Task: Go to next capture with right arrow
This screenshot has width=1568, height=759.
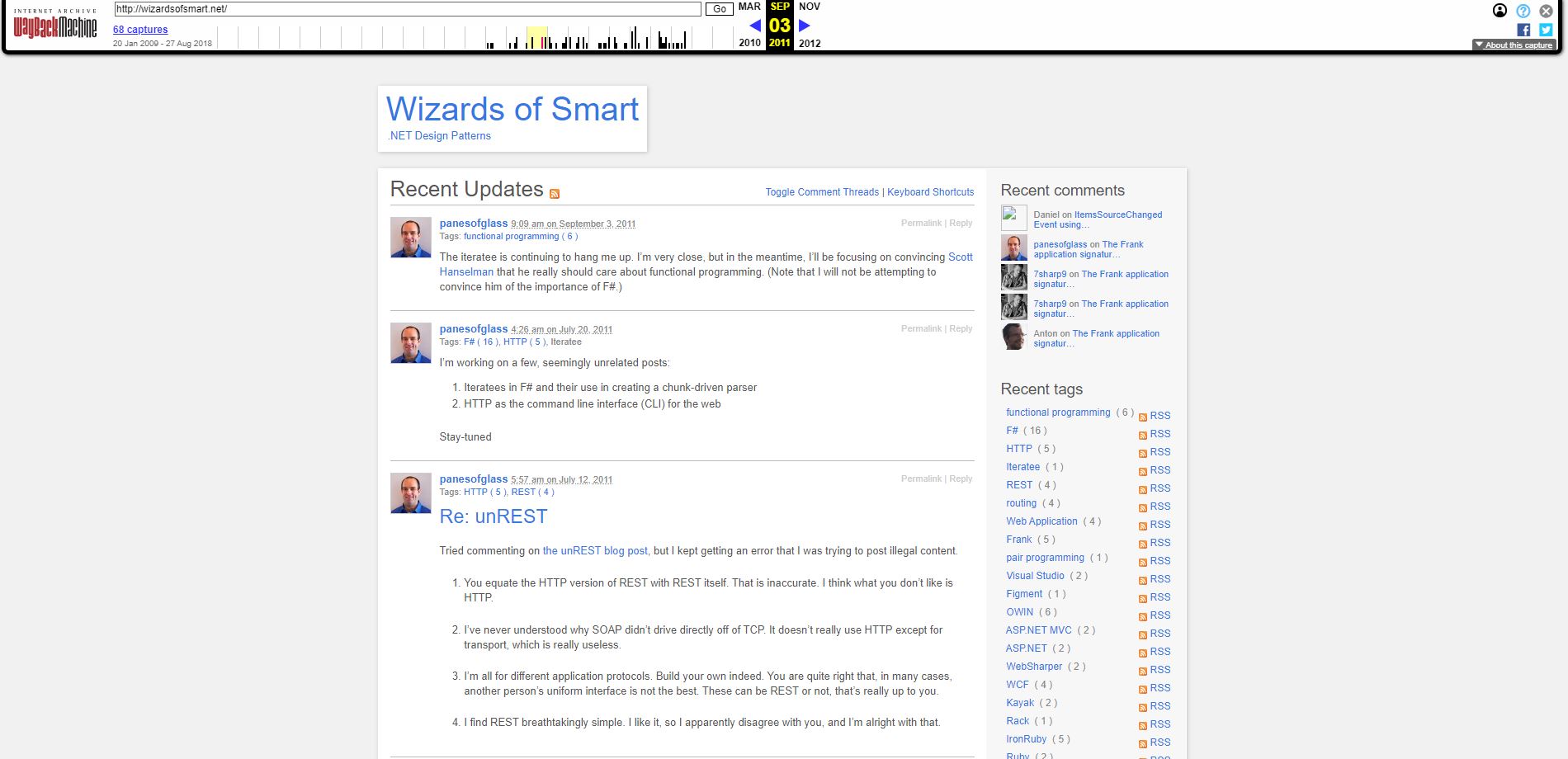Action: pos(805,26)
